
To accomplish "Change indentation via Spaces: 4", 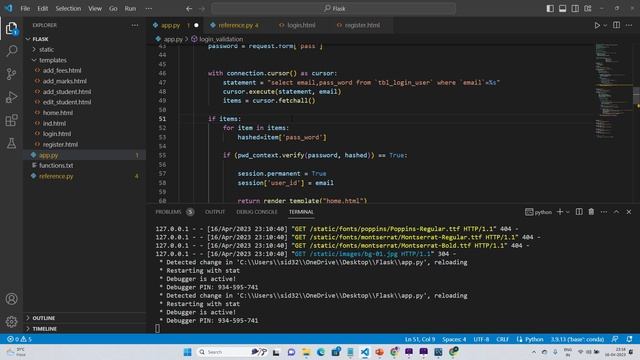I will (x=454, y=339).
